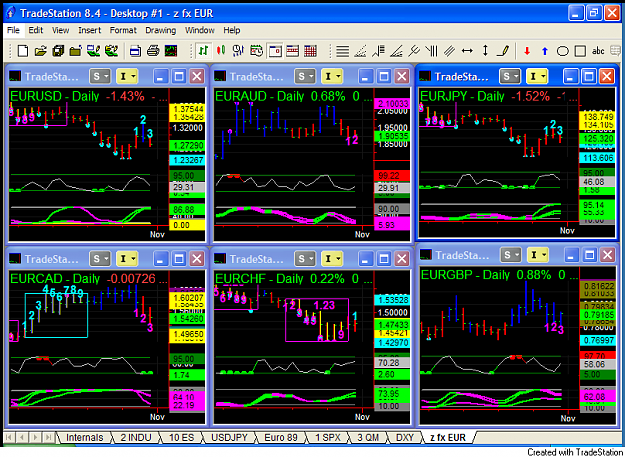625x457 pixels.
Task: Click the stacked-pages icon next to the open folder
Action: [x=58, y=51]
